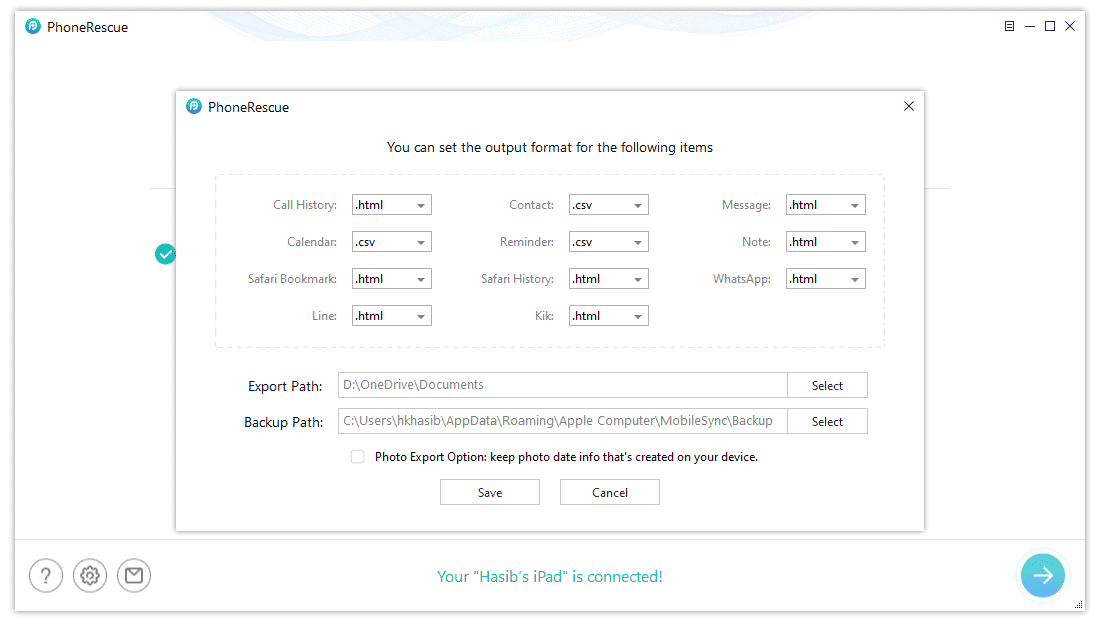Expand the Call History format dropdown

(x=391, y=205)
